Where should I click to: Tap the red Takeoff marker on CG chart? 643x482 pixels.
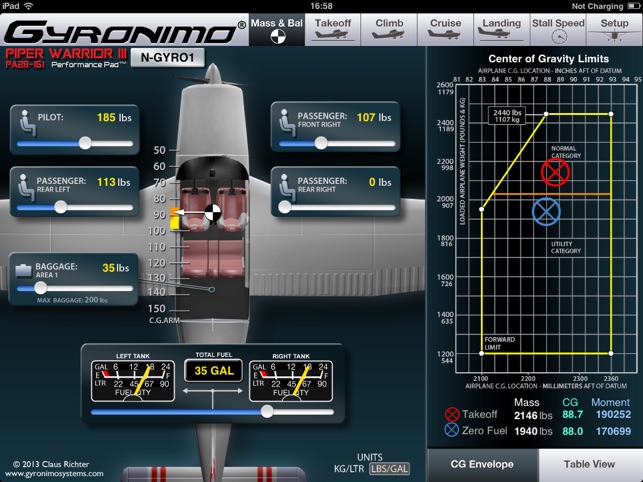555,172
